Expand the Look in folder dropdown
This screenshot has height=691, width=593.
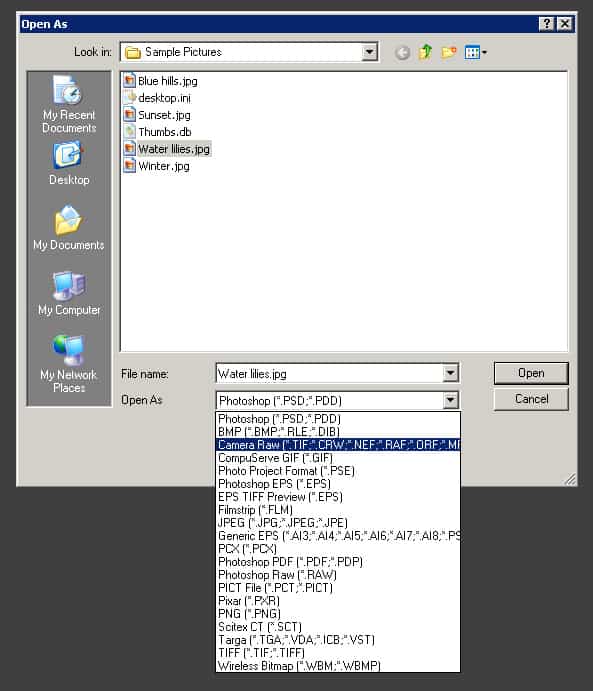(369, 52)
